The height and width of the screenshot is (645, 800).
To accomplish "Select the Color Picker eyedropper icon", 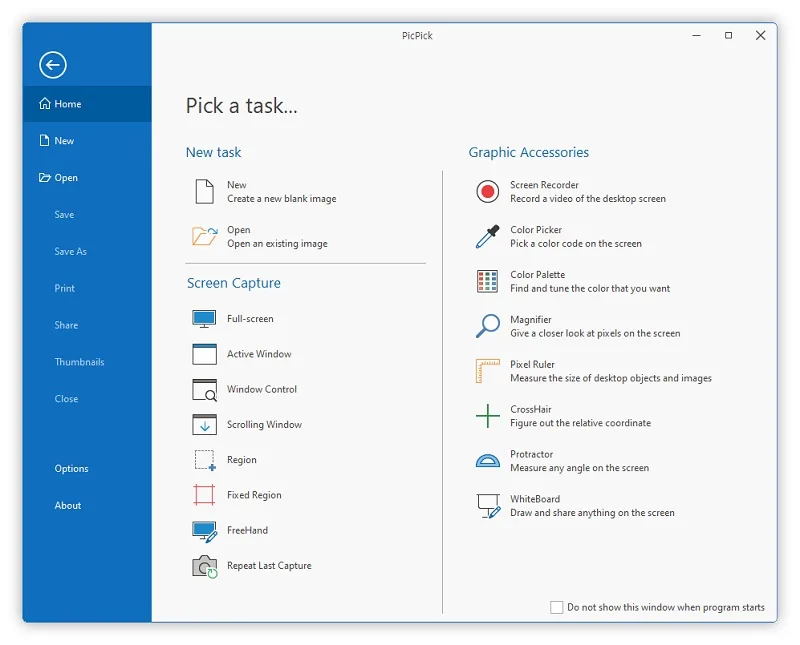I will [x=487, y=237].
